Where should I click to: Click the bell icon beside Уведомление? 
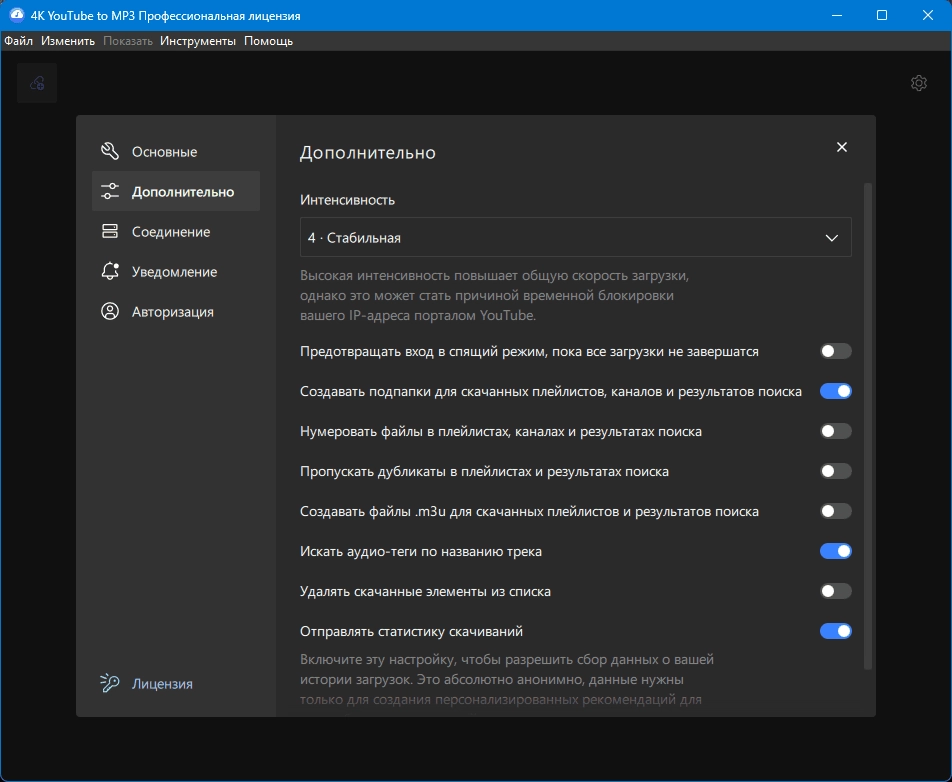point(110,271)
